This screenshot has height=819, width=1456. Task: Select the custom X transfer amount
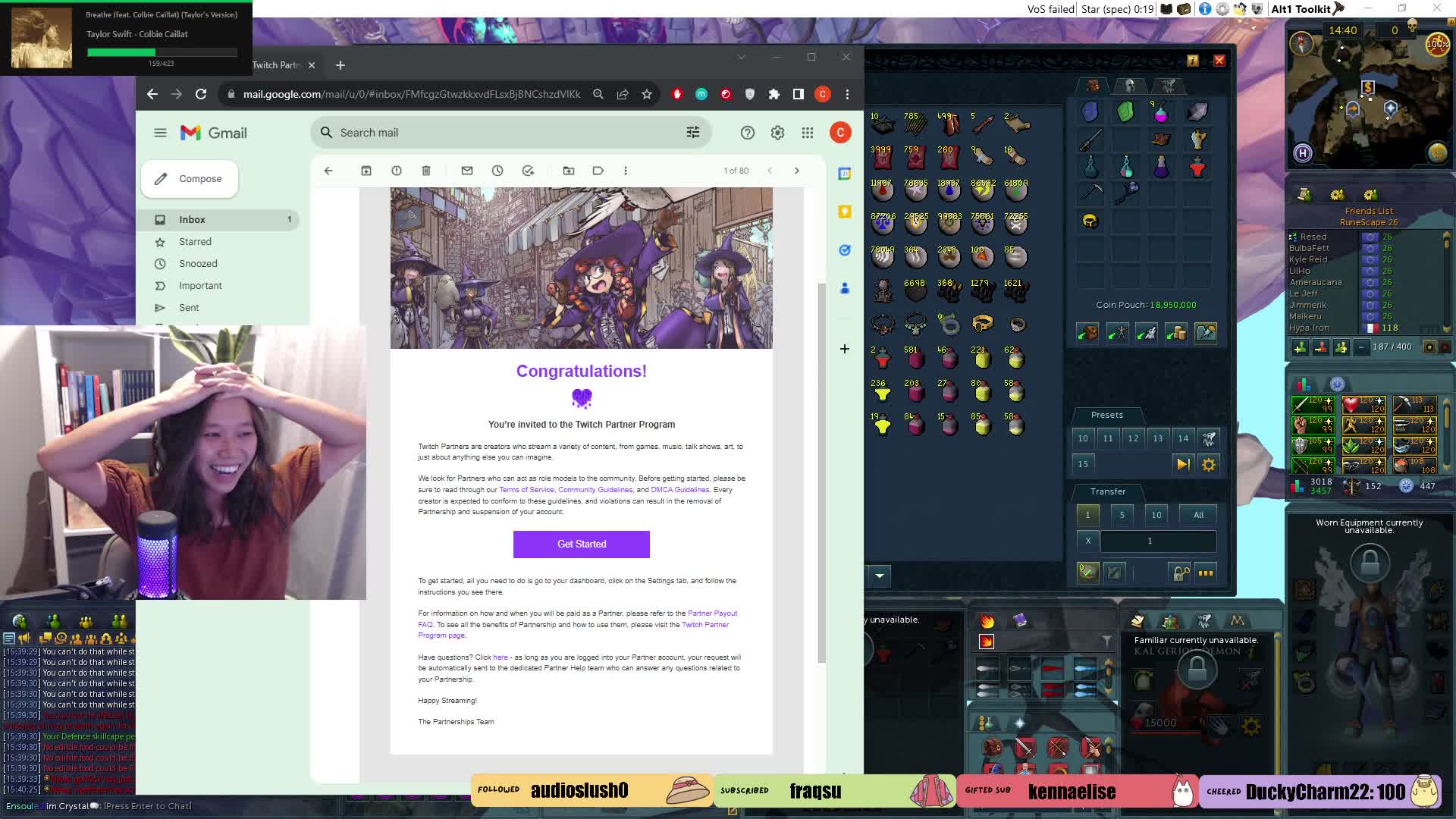click(1087, 541)
